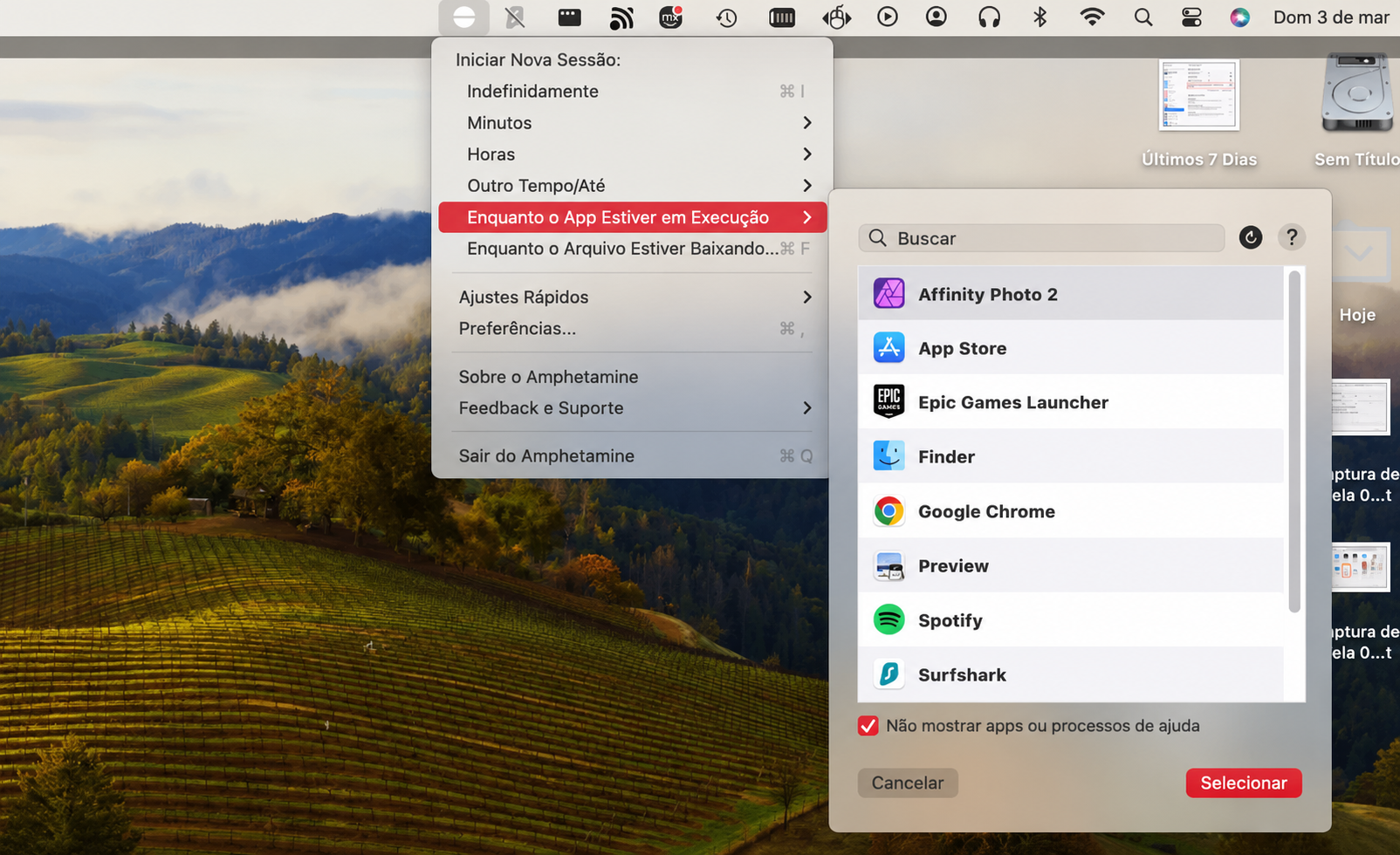Image resolution: width=1400 pixels, height=855 pixels.
Task: Click the Amphetamine pill icon in menu bar
Action: click(464, 17)
